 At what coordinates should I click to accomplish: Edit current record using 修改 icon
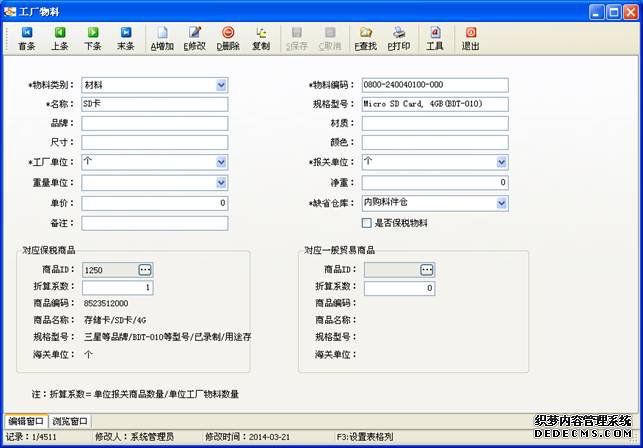tap(194, 38)
